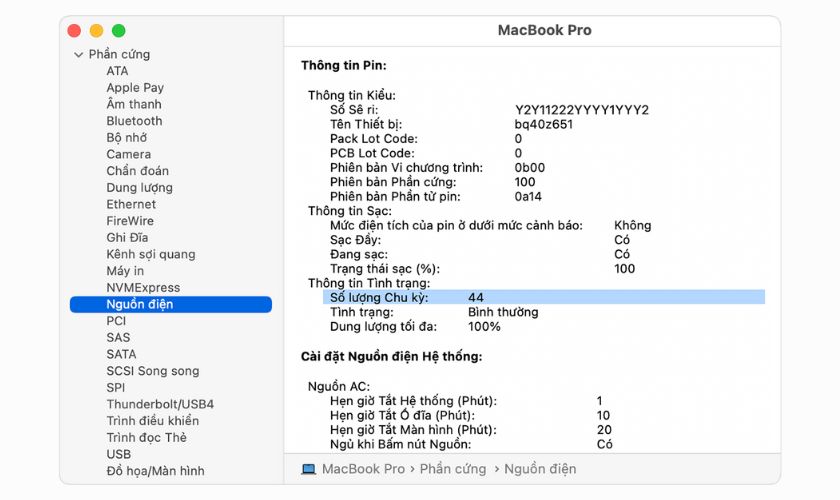Select SCSI Song song in the sidebar

(153, 371)
